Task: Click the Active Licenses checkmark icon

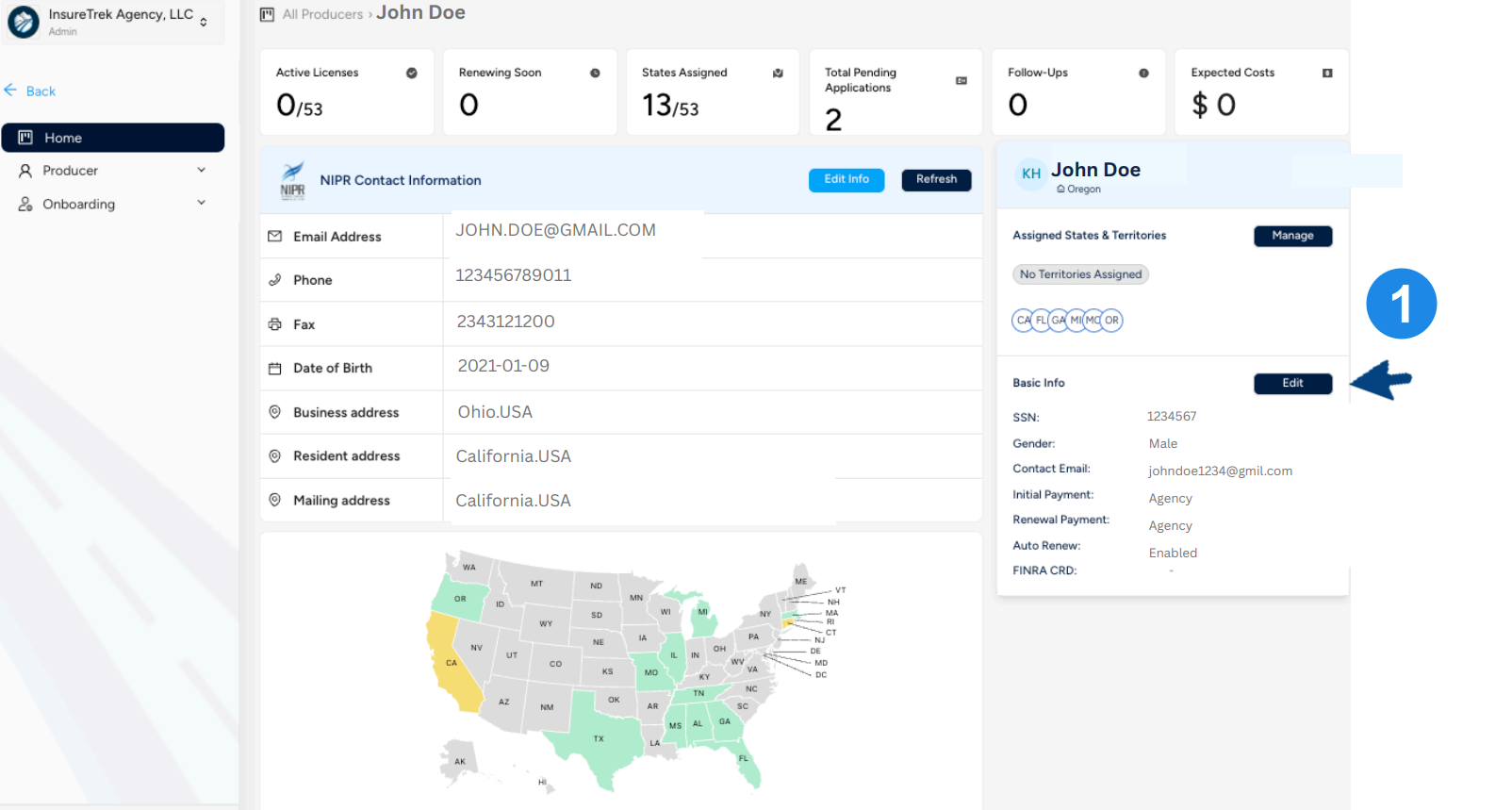Action: [412, 73]
